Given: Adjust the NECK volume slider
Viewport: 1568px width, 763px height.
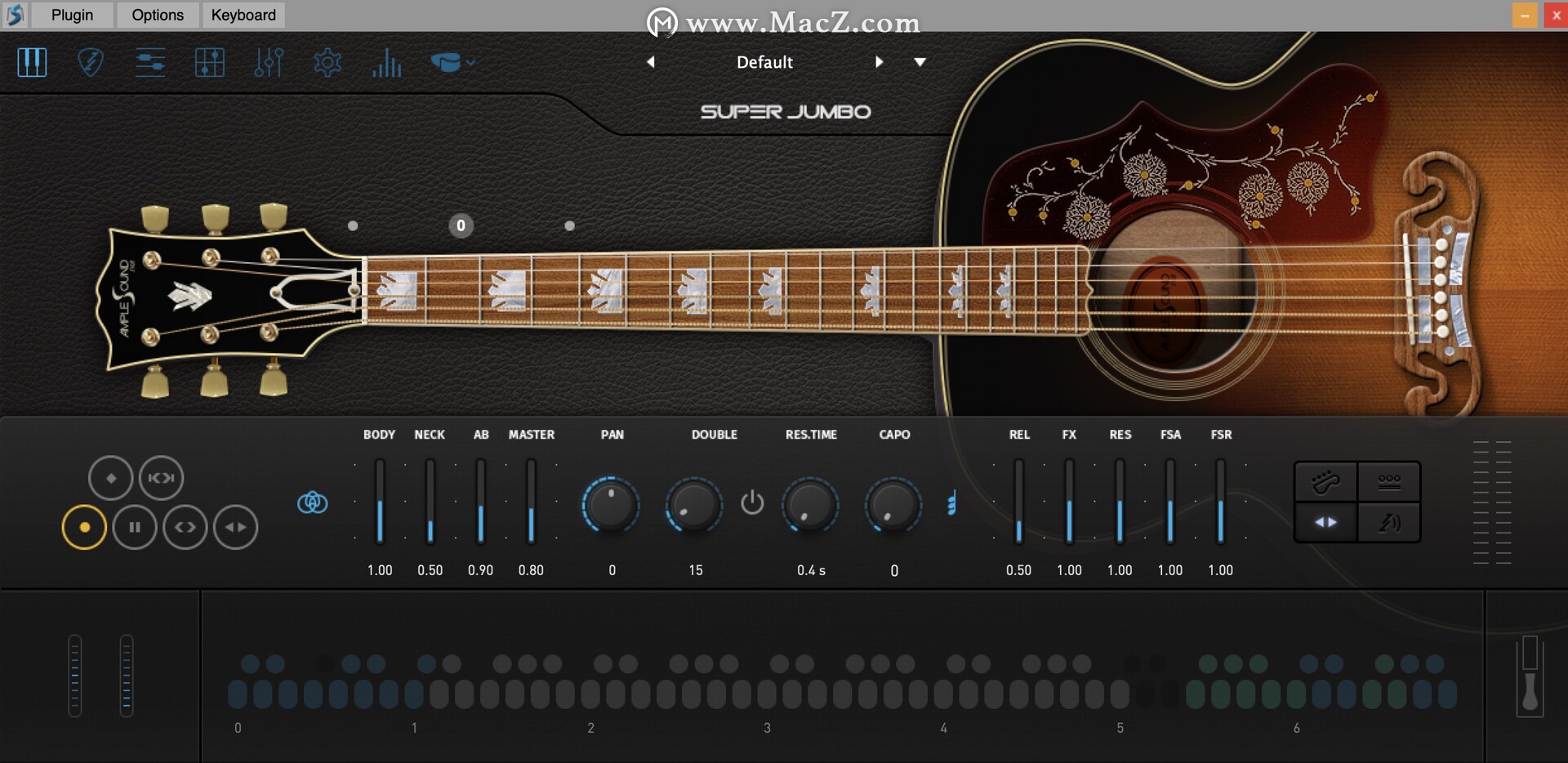Looking at the screenshot, I should (x=430, y=502).
